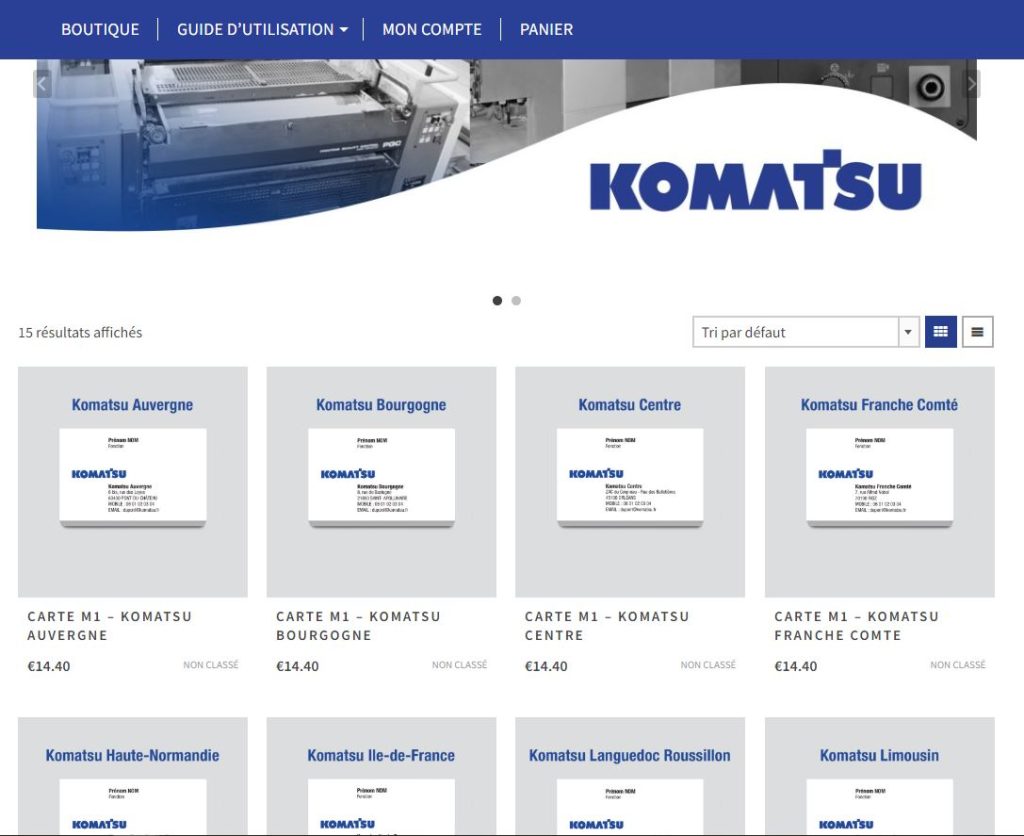This screenshot has height=836, width=1024.
Task: Open Komatsu Bourgogne card thumbnail
Action: click(381, 482)
